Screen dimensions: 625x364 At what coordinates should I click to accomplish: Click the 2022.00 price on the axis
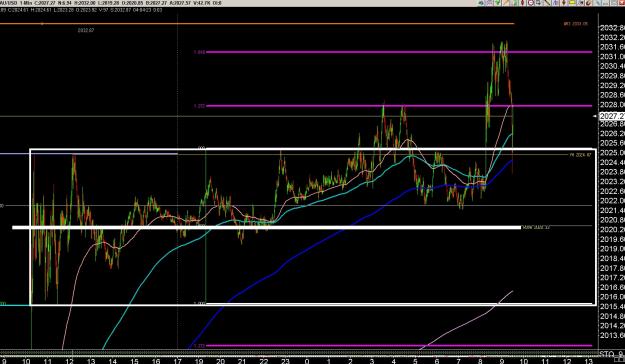(612, 201)
